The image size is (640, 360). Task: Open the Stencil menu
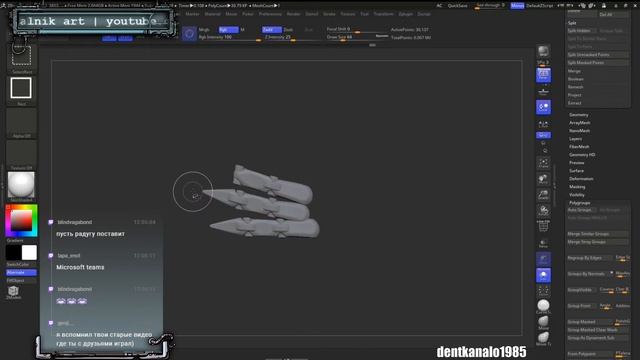[x=311, y=14]
